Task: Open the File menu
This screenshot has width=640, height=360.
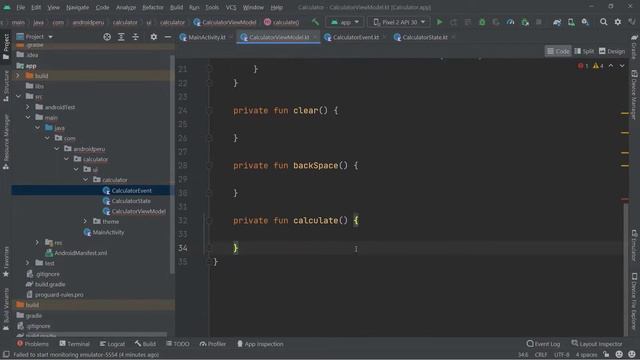Action: pyautogui.click(x=21, y=7)
